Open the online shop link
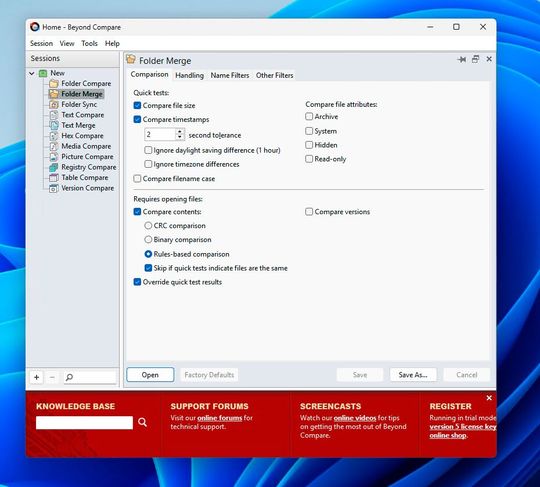 448,436
